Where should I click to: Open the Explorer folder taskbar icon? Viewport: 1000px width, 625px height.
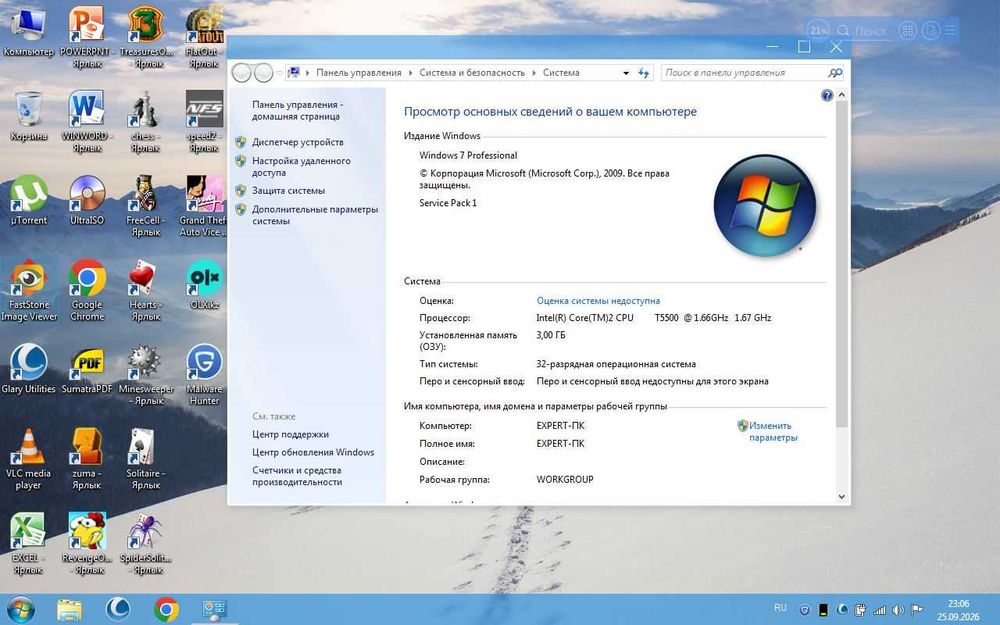tap(69, 610)
